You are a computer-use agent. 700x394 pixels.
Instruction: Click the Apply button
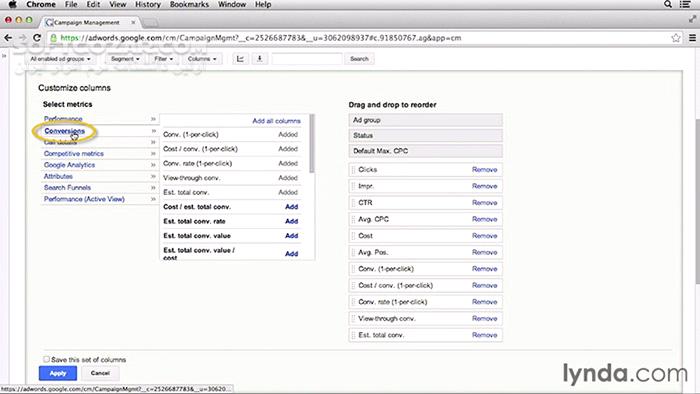tap(58, 373)
